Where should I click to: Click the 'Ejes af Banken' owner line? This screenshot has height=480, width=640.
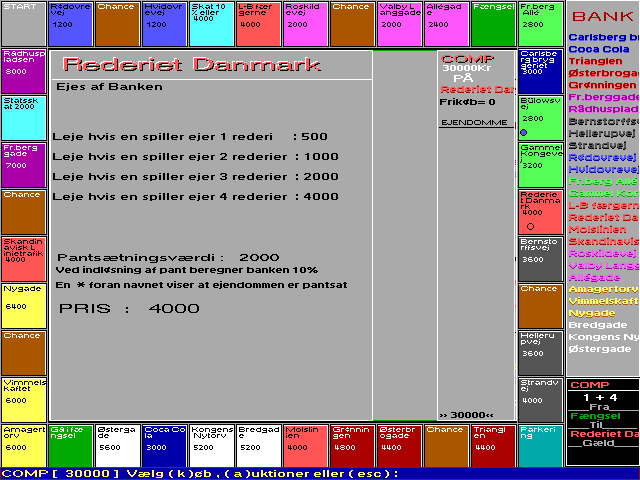tap(109, 87)
